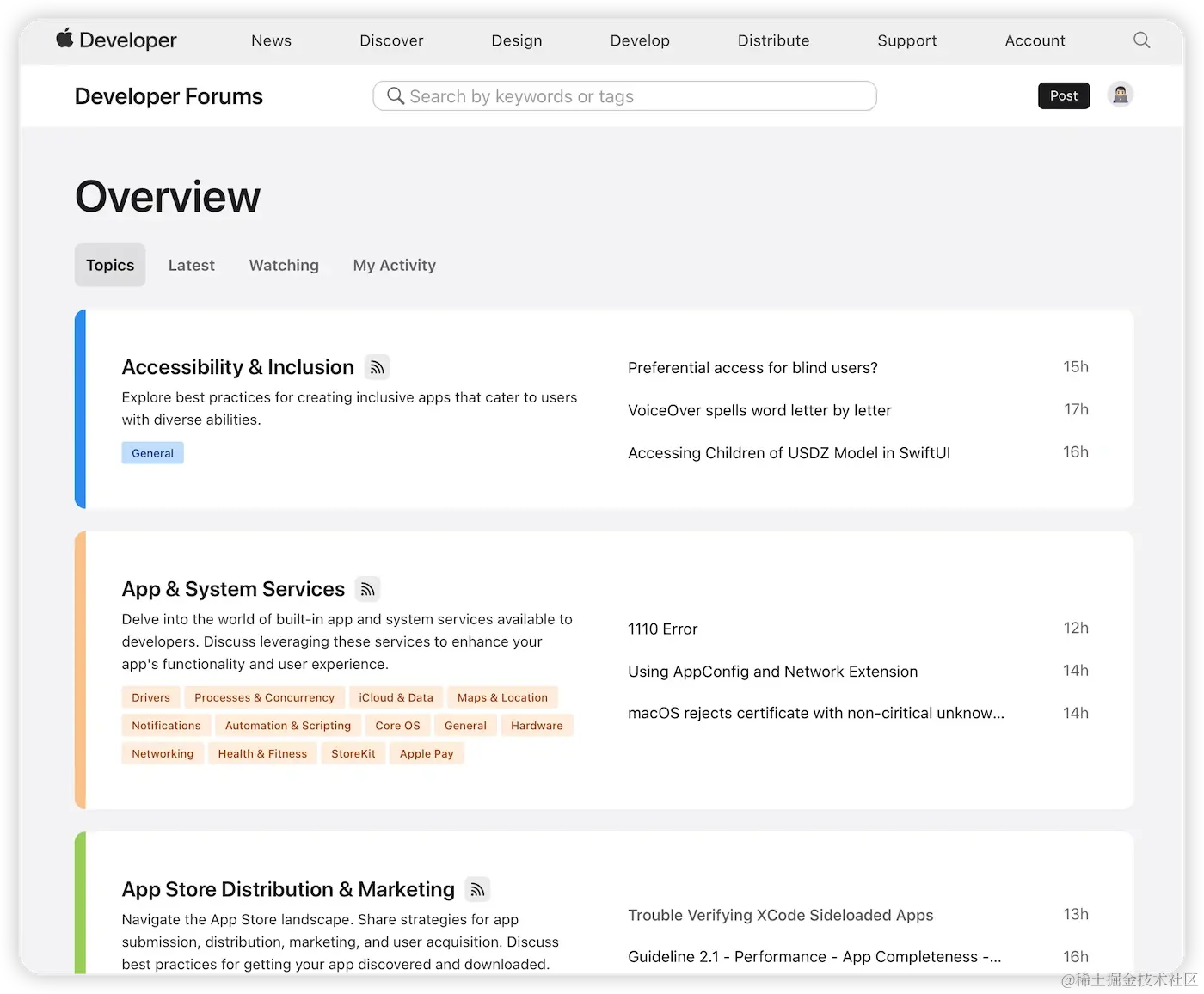
Task: Select the Networking tag
Action: pos(163,753)
